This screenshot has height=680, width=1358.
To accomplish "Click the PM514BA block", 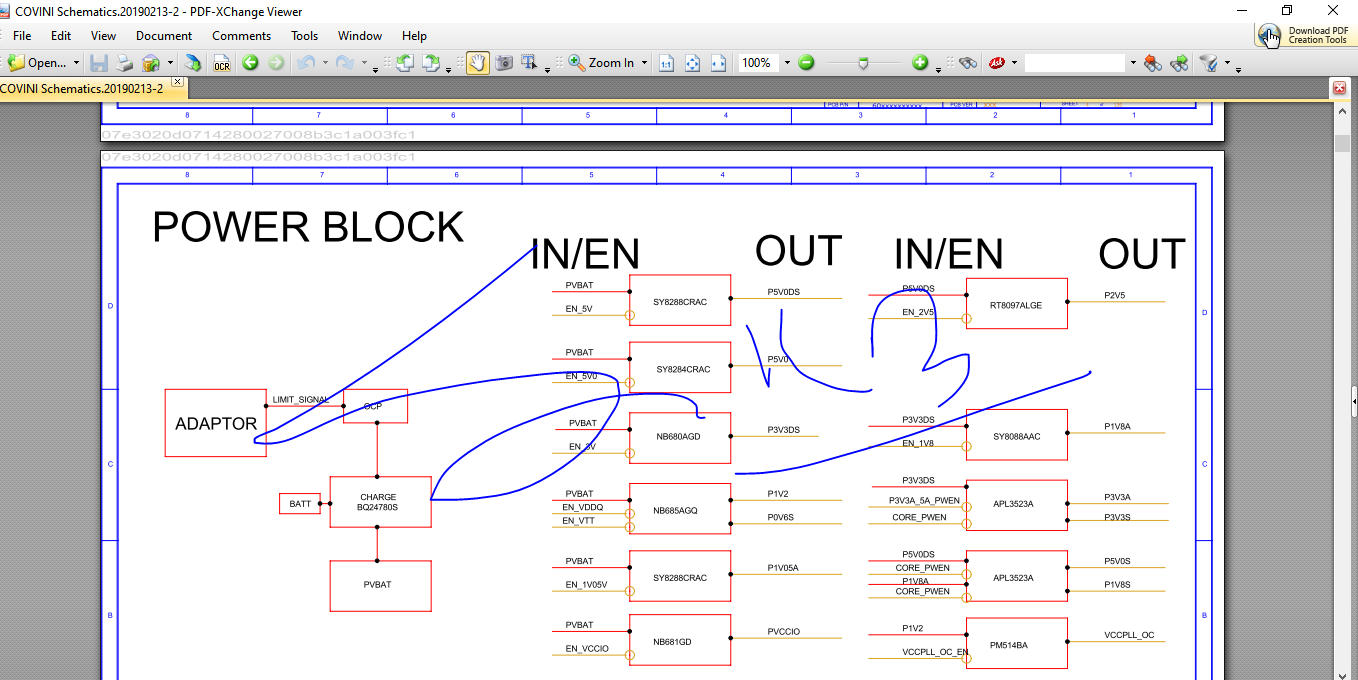I will [1016, 644].
